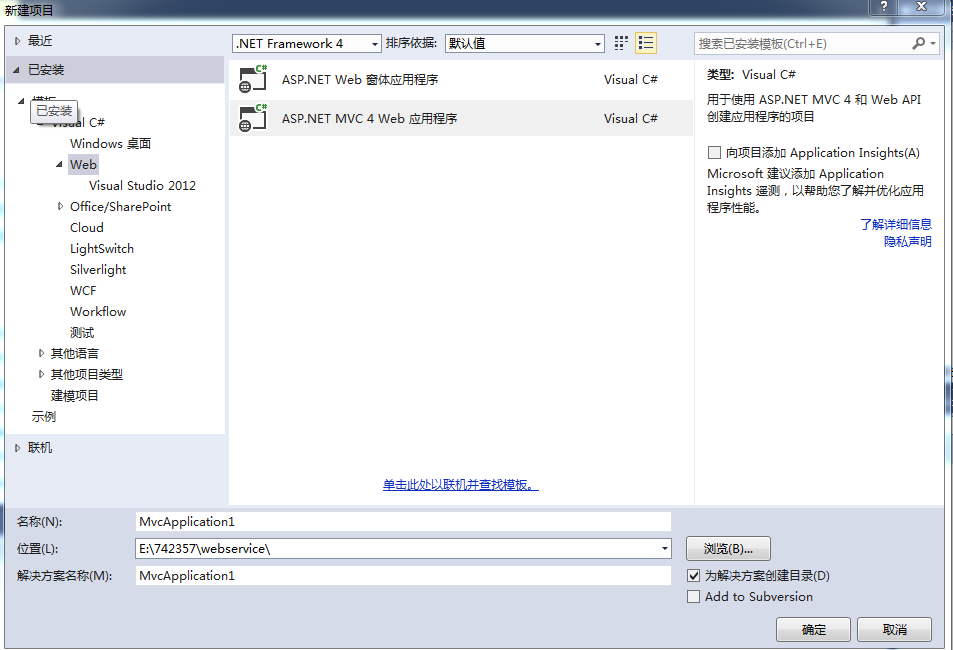
Task: Select 测试 tree item
Action: click(x=81, y=332)
